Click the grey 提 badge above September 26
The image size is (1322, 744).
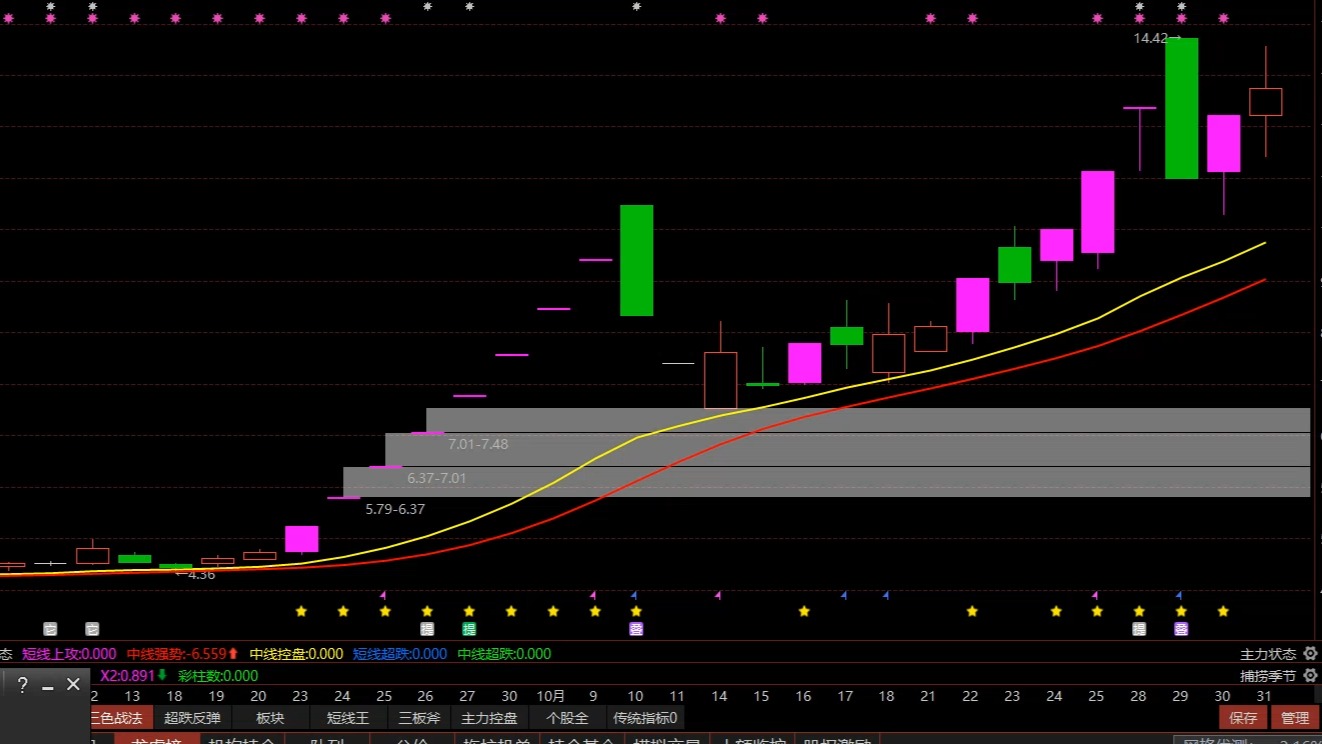(x=427, y=629)
